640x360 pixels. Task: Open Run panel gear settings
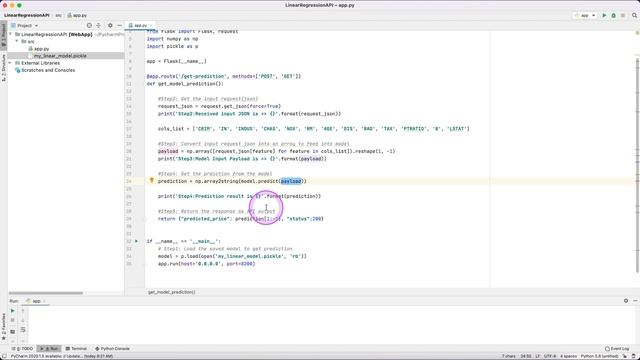click(x=626, y=301)
